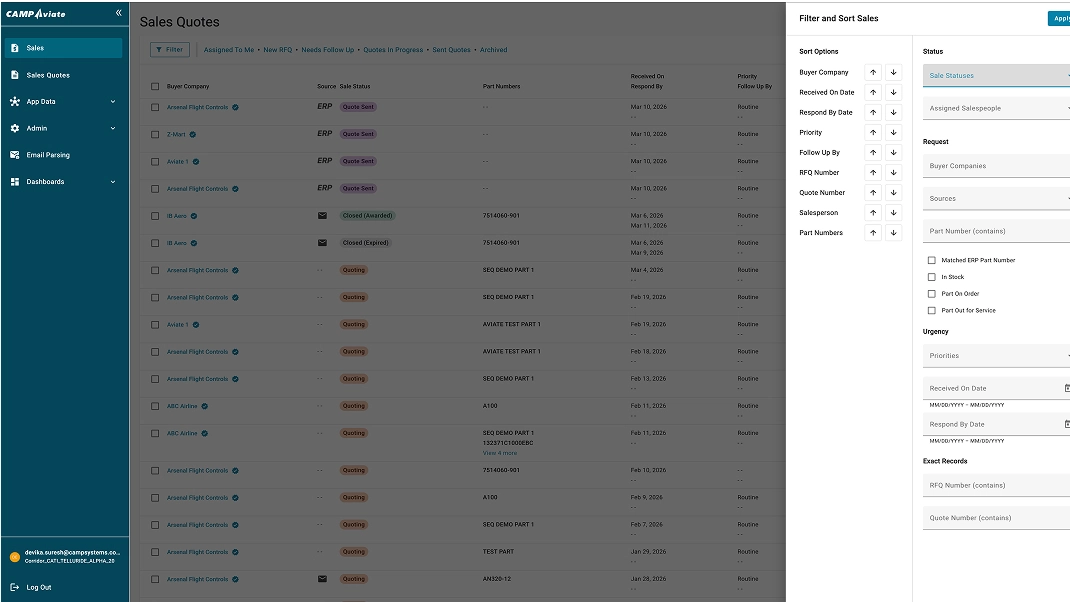The width and height of the screenshot is (1070, 602).
Task: Toggle select-all checkbox in table header
Action: [x=155, y=87]
